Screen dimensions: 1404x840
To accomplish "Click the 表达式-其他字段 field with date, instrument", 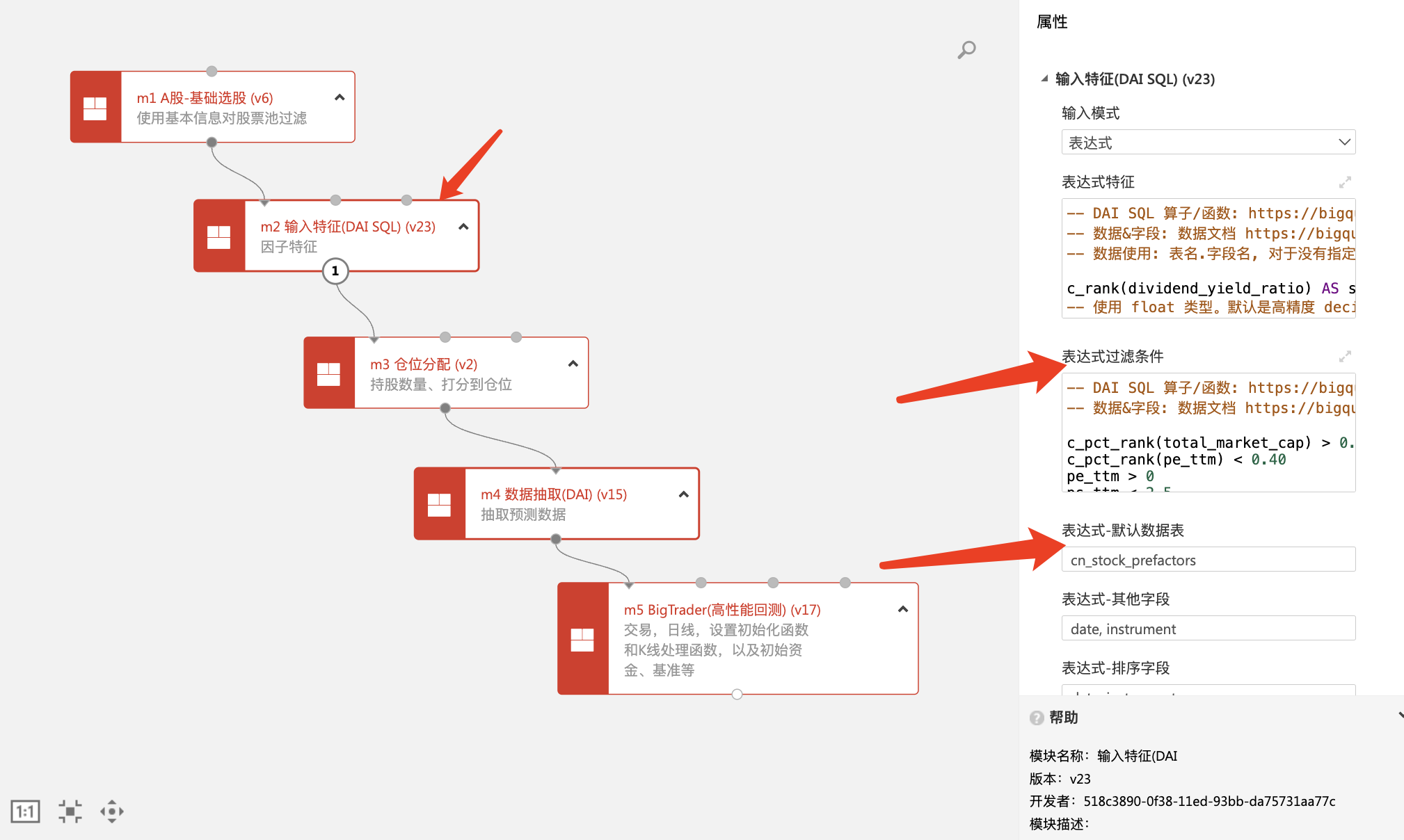I will point(1208,629).
